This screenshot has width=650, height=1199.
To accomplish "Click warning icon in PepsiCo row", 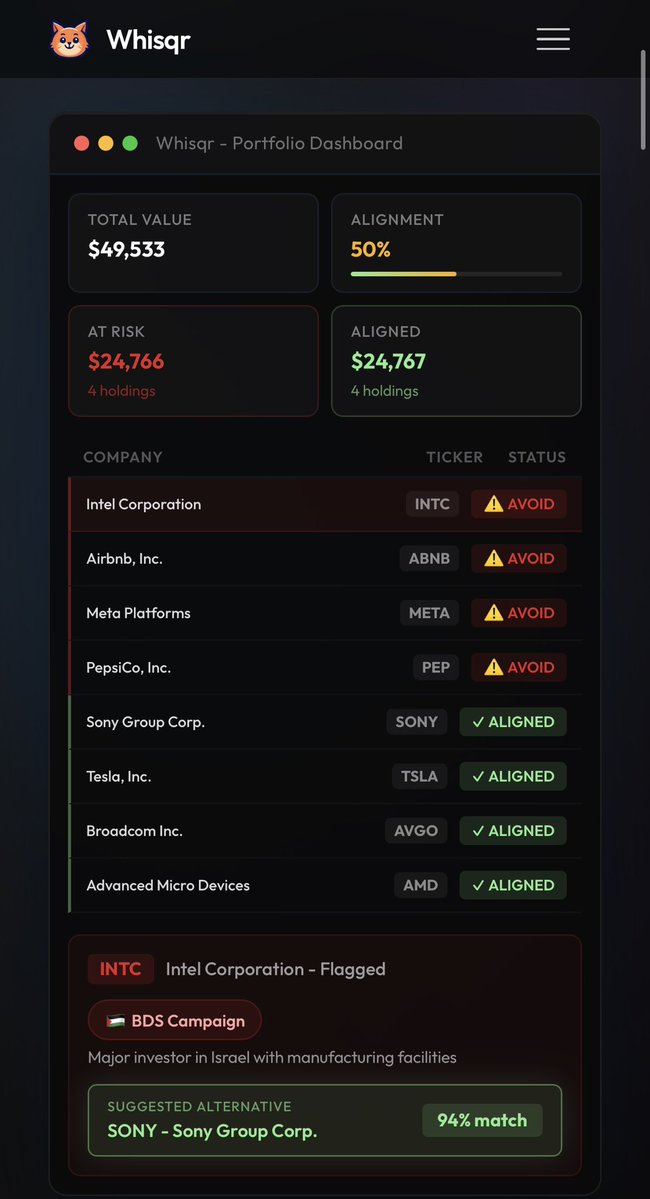I will click(494, 667).
